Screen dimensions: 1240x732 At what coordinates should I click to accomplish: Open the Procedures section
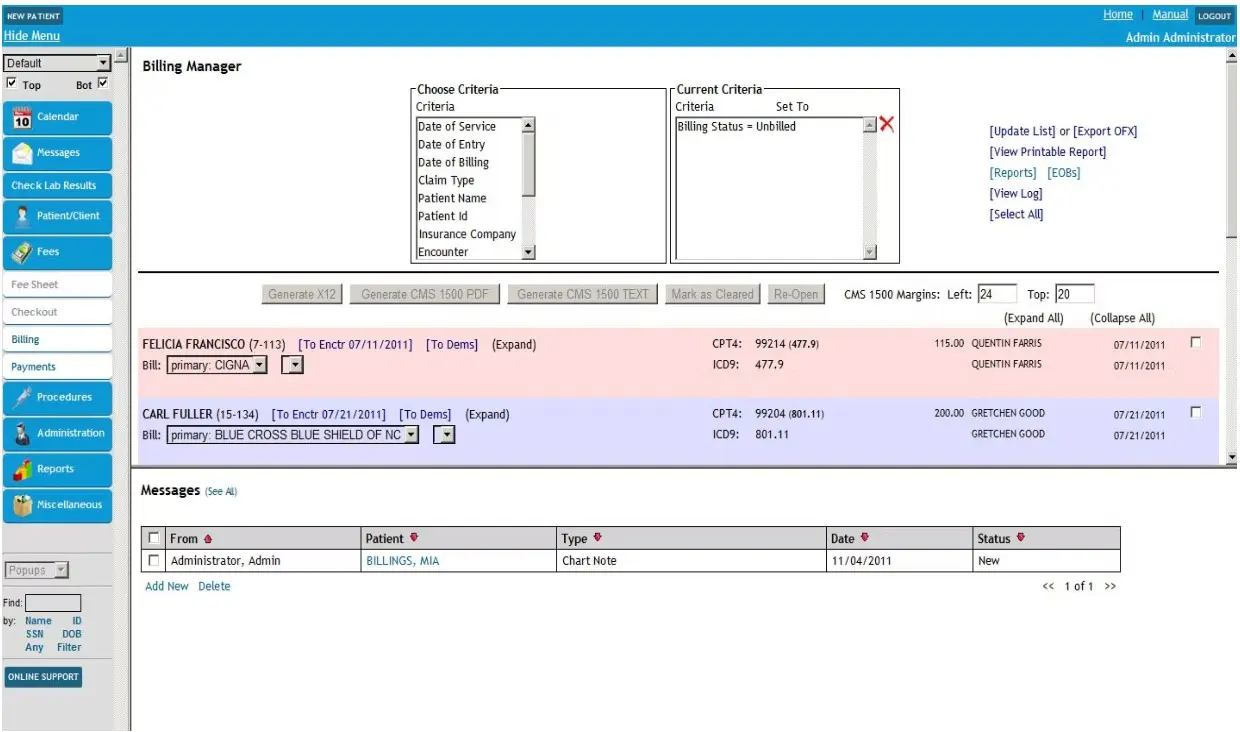pyautogui.click(x=57, y=398)
